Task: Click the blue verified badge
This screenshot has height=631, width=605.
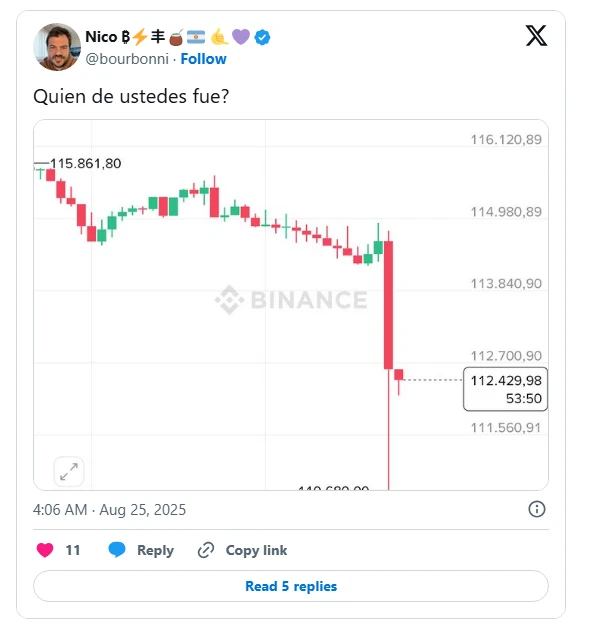Action: pyautogui.click(x=263, y=37)
